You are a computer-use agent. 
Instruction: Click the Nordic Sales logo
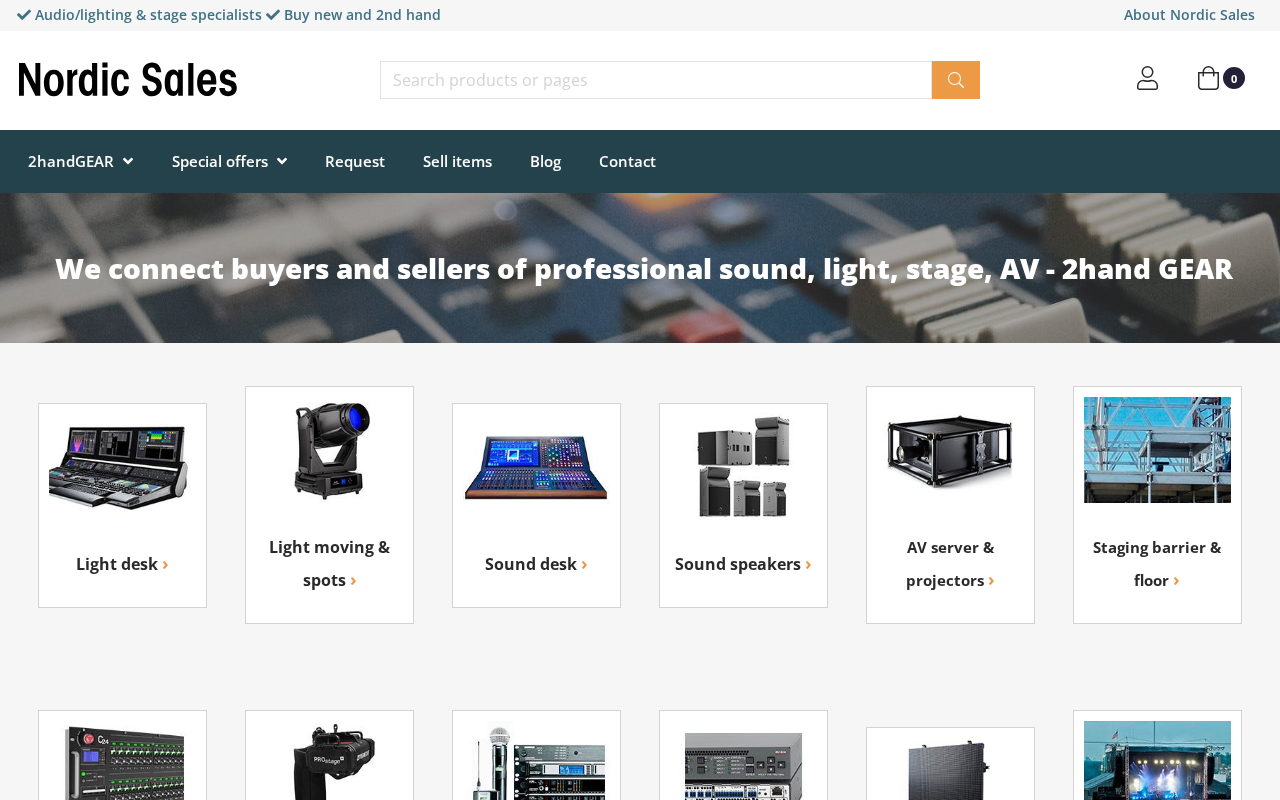tap(128, 80)
